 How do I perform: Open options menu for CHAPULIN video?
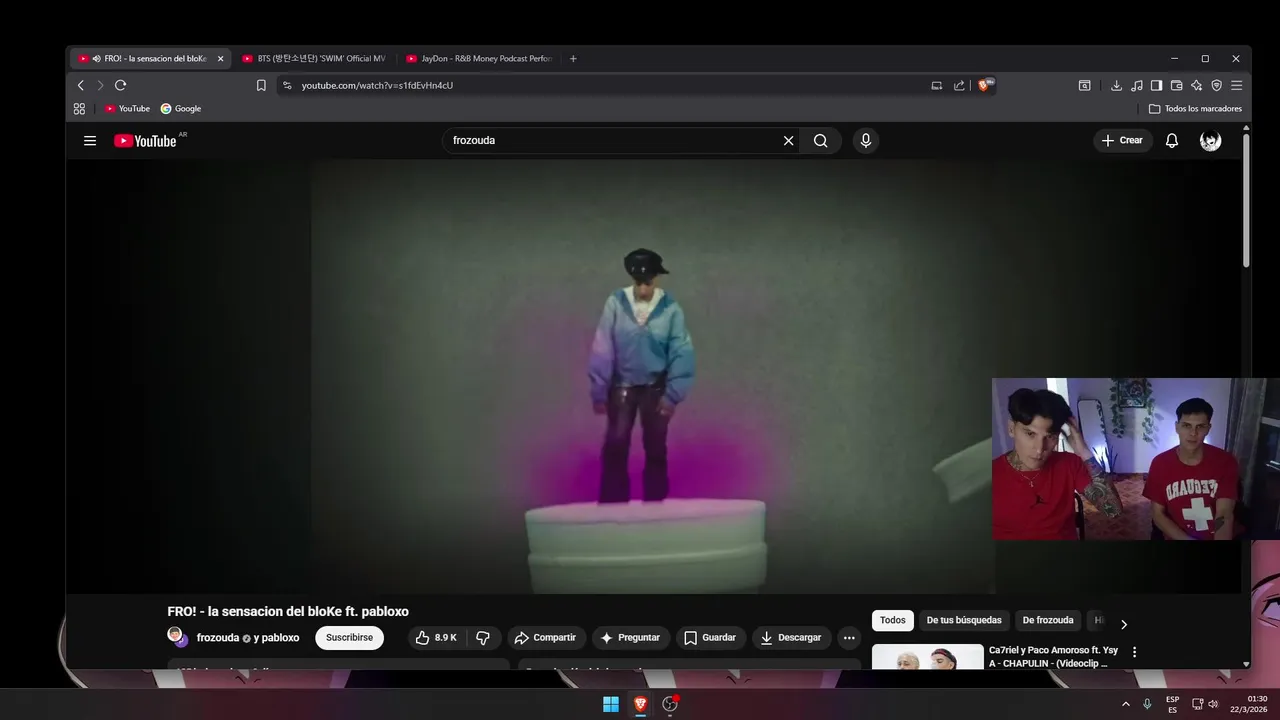(1134, 652)
